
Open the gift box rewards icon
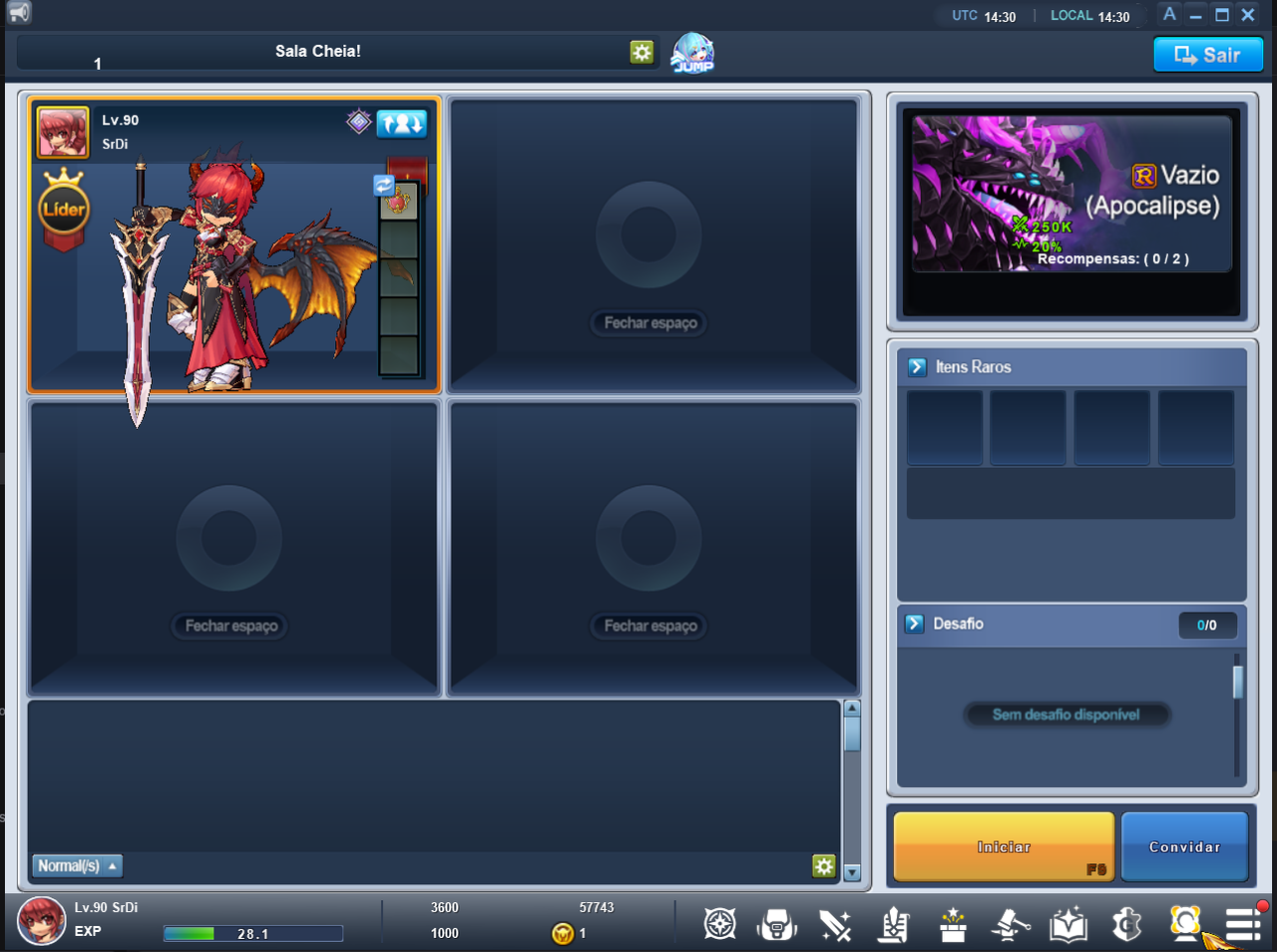(953, 924)
